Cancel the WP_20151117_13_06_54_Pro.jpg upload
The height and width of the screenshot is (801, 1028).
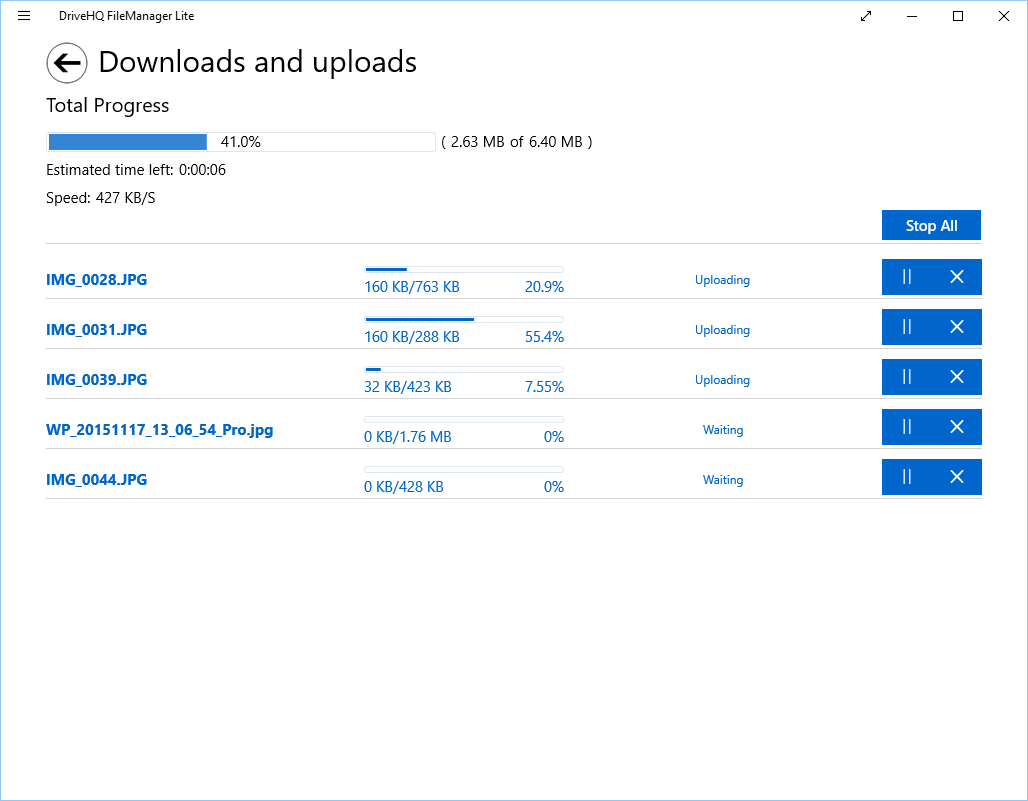point(957,427)
